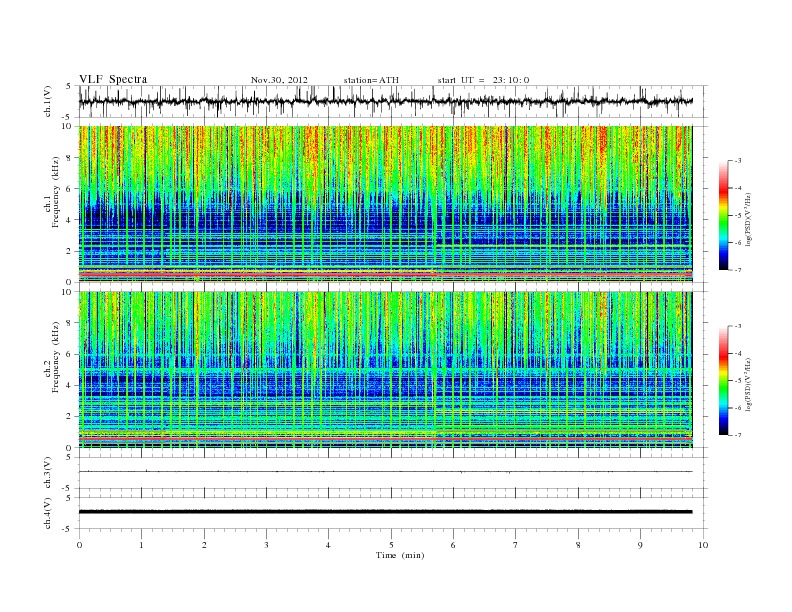Image resolution: width=792 pixels, height=612 pixels.
Task: Click the ch.1 spectrogram image
Action: click(385, 204)
